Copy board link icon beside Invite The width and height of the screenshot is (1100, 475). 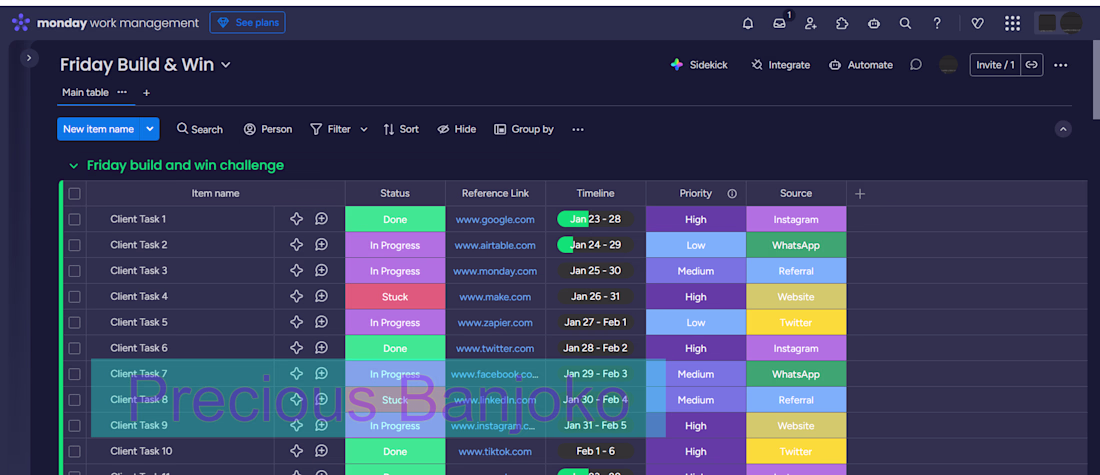1031,65
